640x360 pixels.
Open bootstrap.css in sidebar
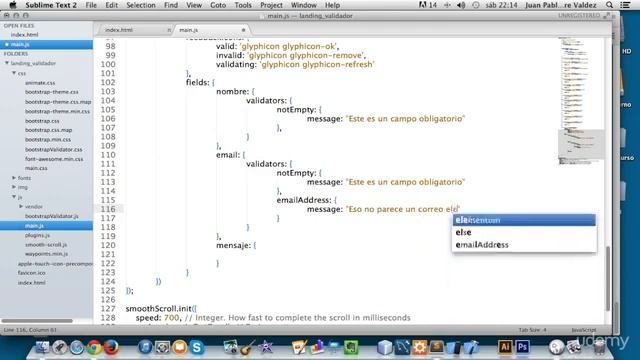(42, 121)
